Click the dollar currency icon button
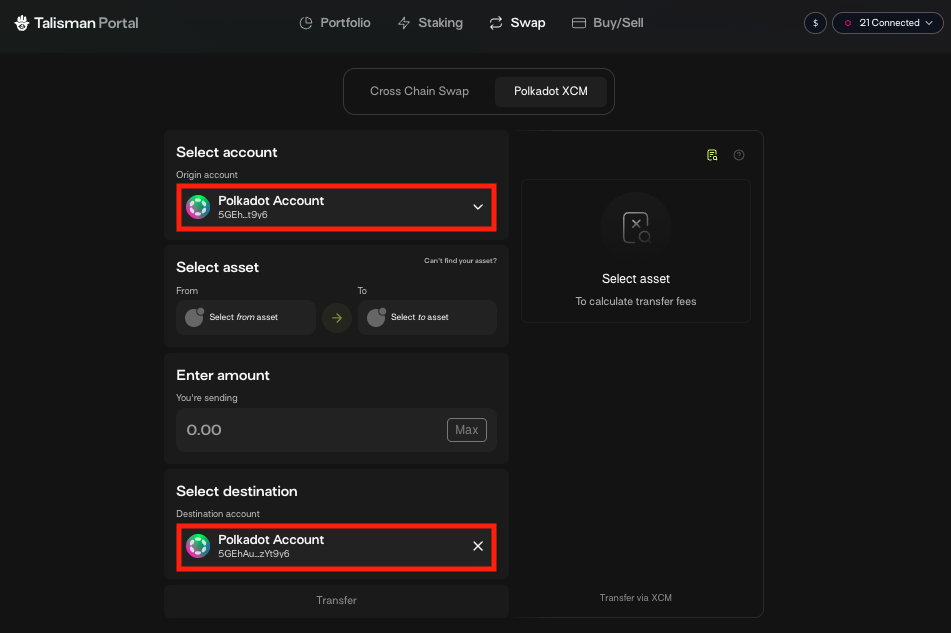 (815, 23)
